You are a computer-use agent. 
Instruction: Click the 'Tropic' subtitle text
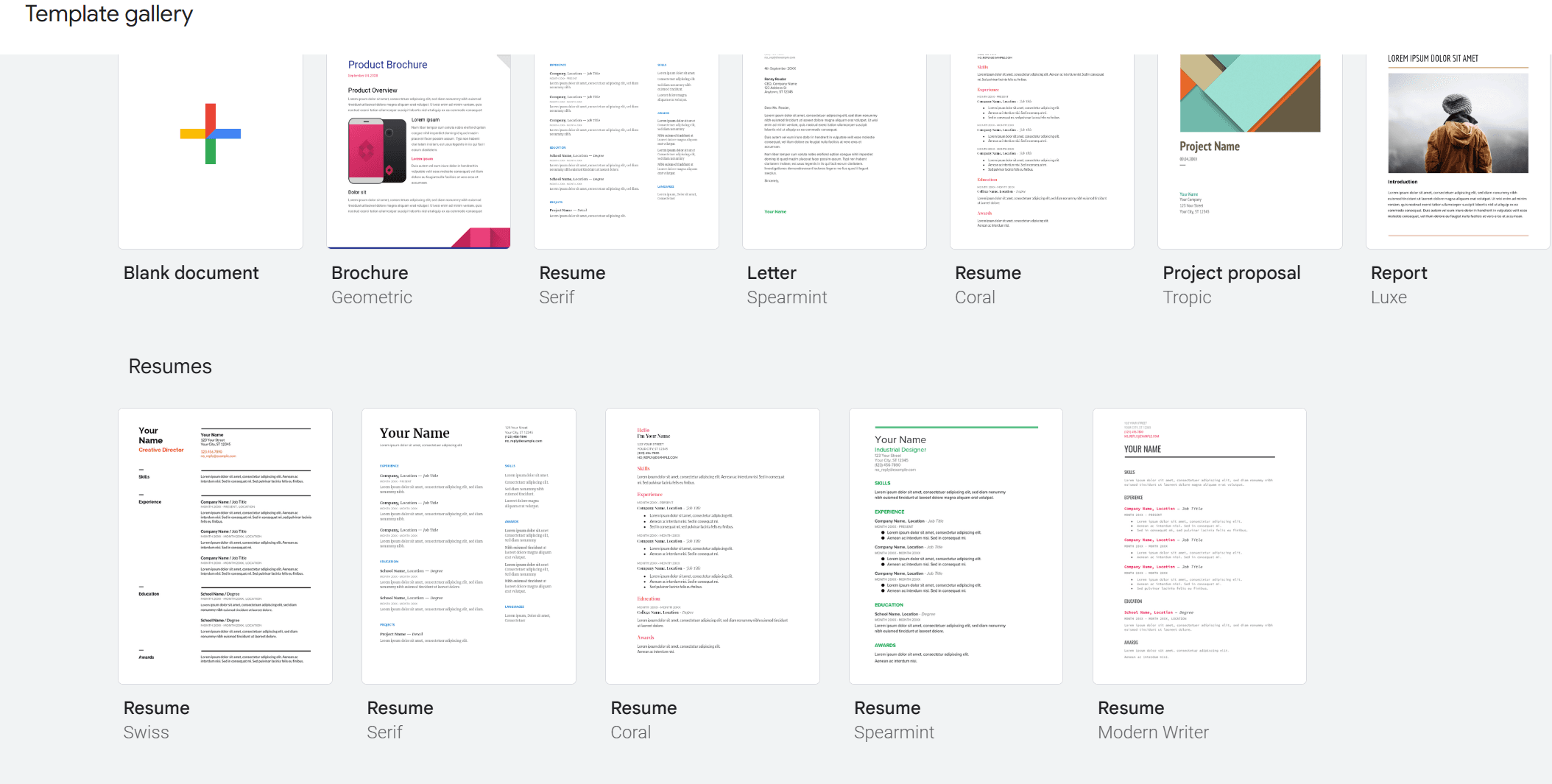pos(1187,297)
